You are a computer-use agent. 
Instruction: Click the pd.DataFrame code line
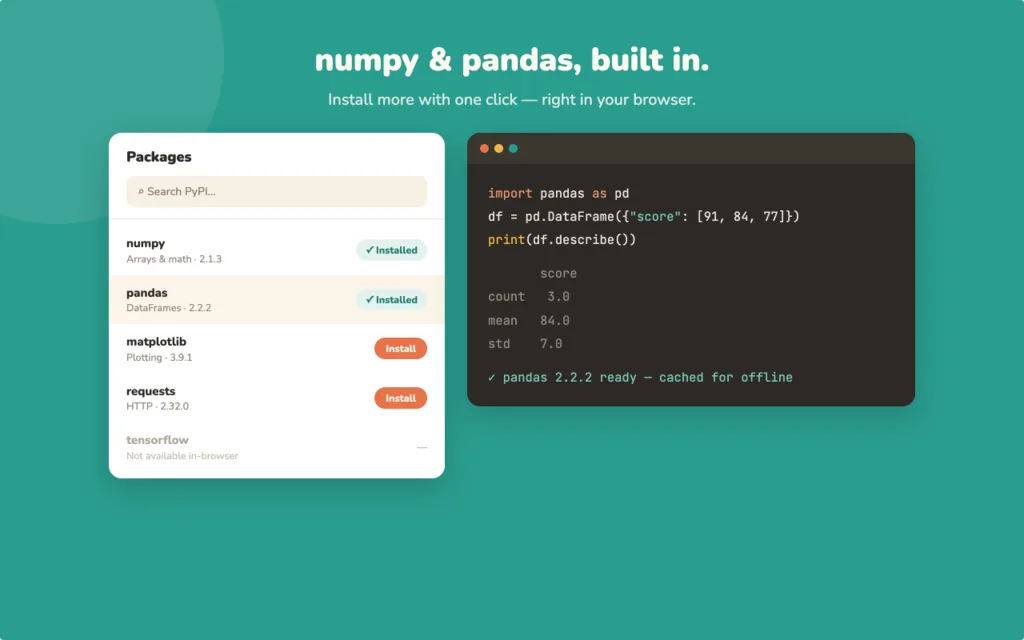(644, 217)
